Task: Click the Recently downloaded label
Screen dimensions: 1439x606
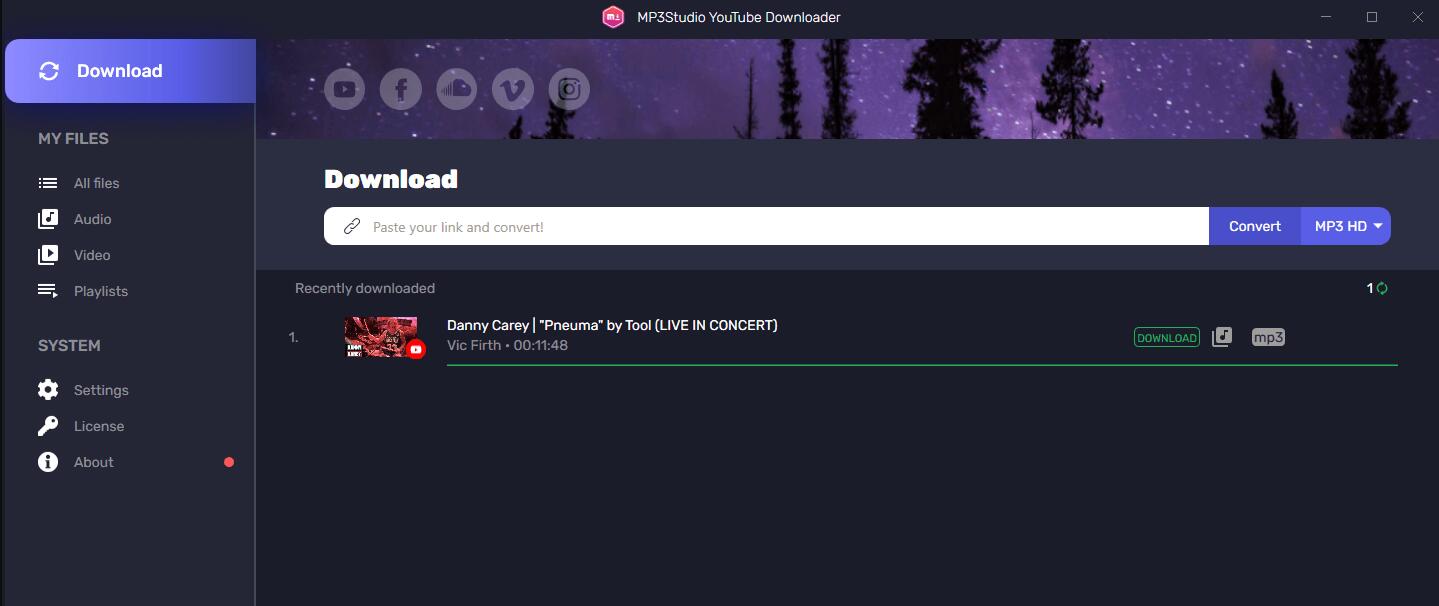Action: [x=365, y=288]
